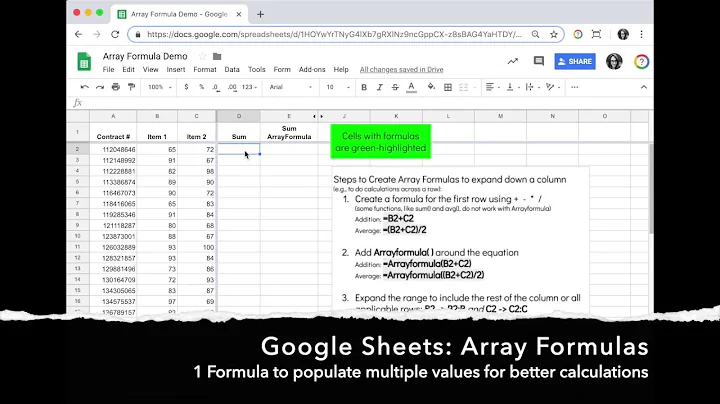Click the browser back arrow
The width and height of the screenshot is (720, 404).
79,34
